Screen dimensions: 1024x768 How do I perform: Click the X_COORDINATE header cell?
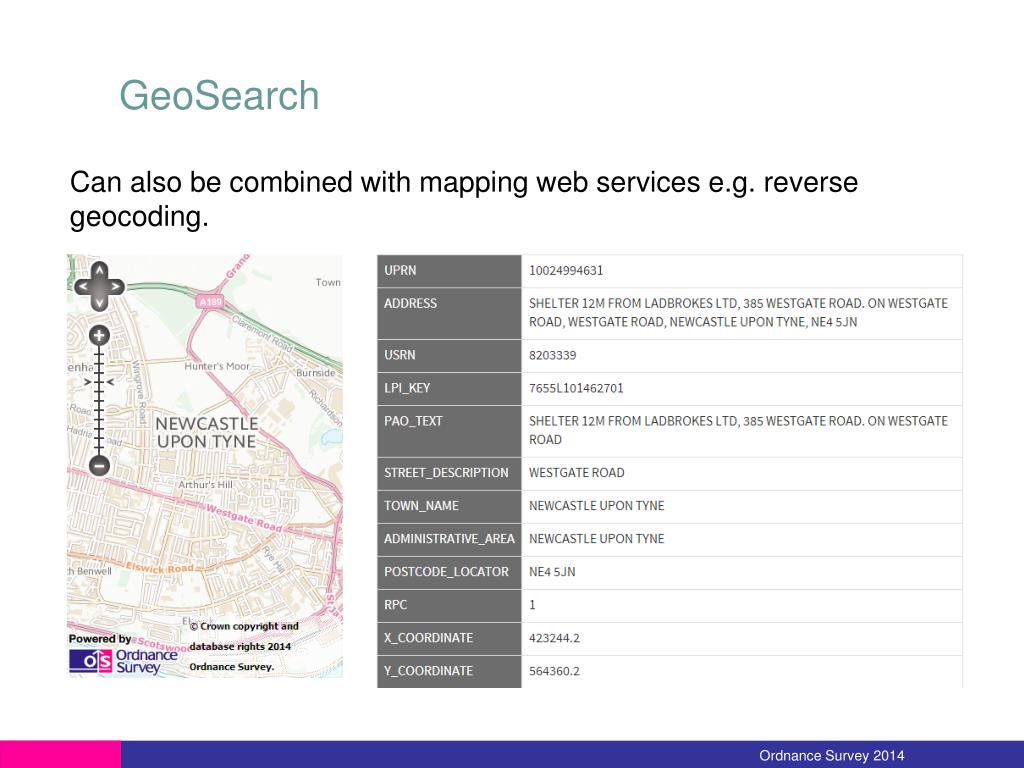[x=449, y=639]
